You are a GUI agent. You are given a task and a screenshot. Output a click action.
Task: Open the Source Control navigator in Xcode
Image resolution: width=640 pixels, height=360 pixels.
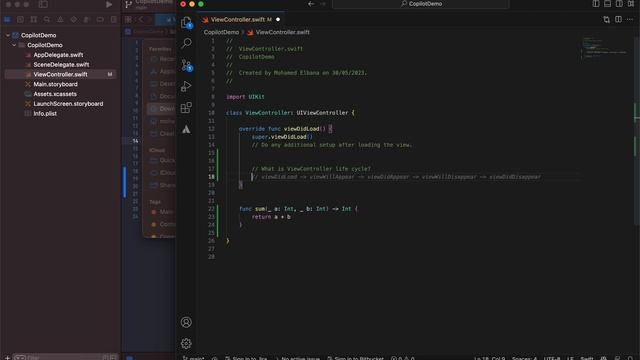[20, 19]
